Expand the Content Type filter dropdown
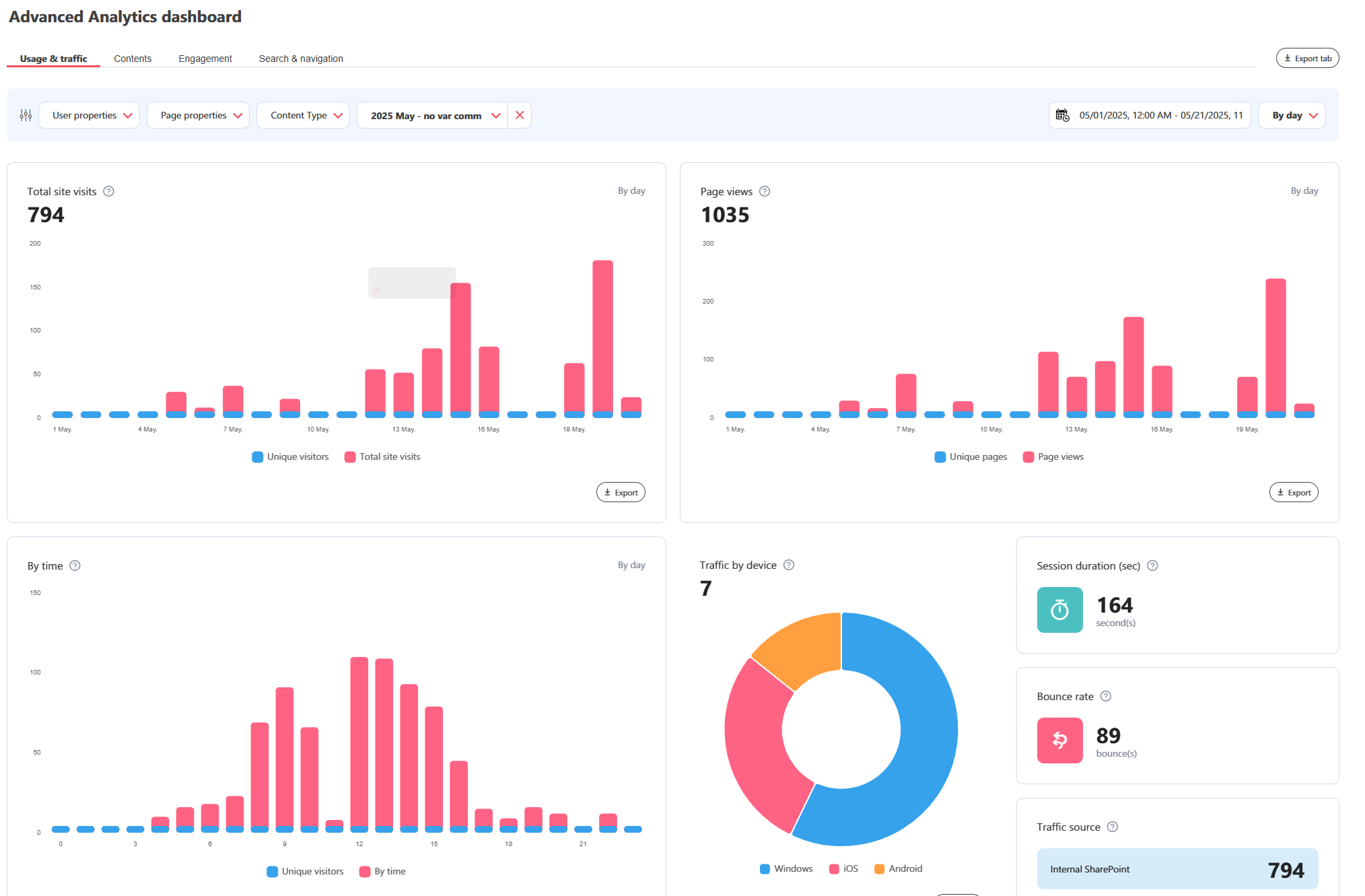The height and width of the screenshot is (896, 1365). pos(303,115)
